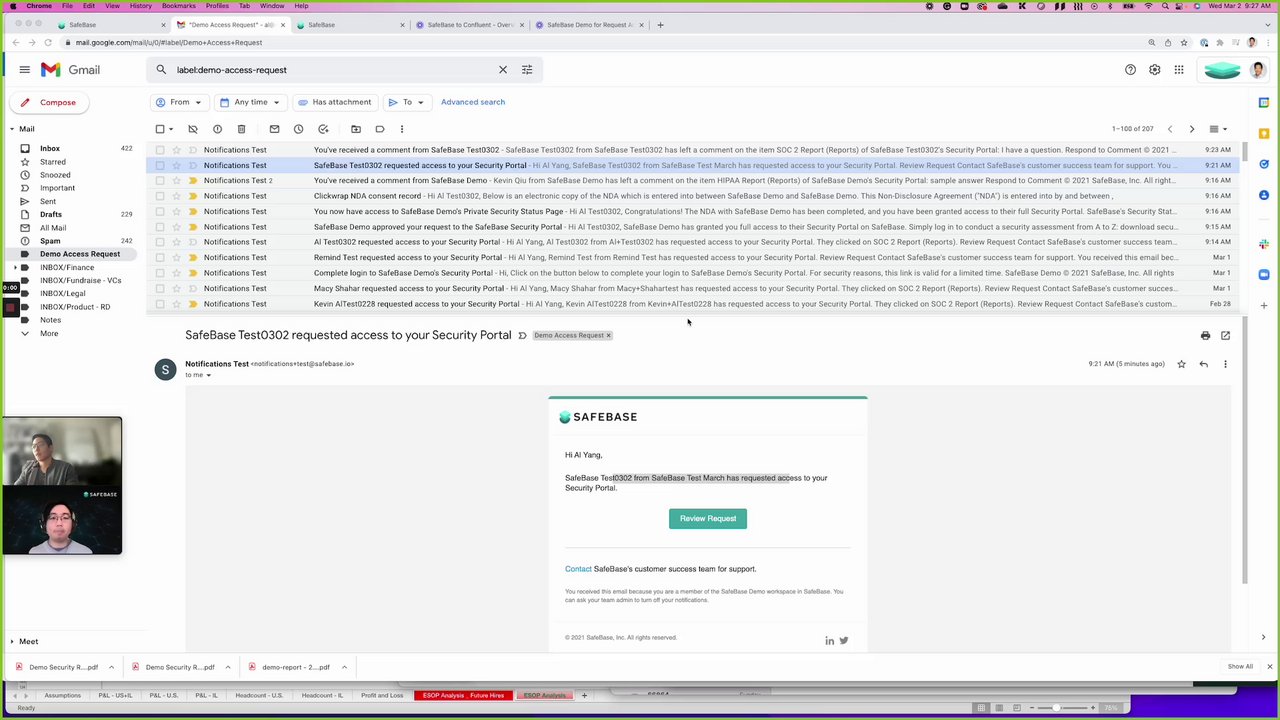Screen dimensions: 1280x720
Task: Open Gmail support help icon
Action: [1130, 70]
